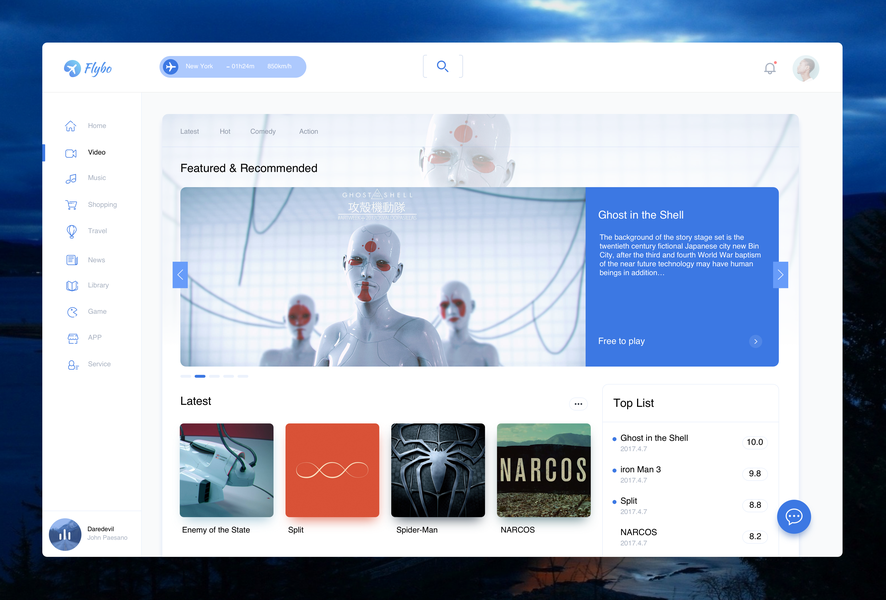Click Ghost in the Shell banner heading
This screenshot has width=886, height=600.
[x=641, y=215]
